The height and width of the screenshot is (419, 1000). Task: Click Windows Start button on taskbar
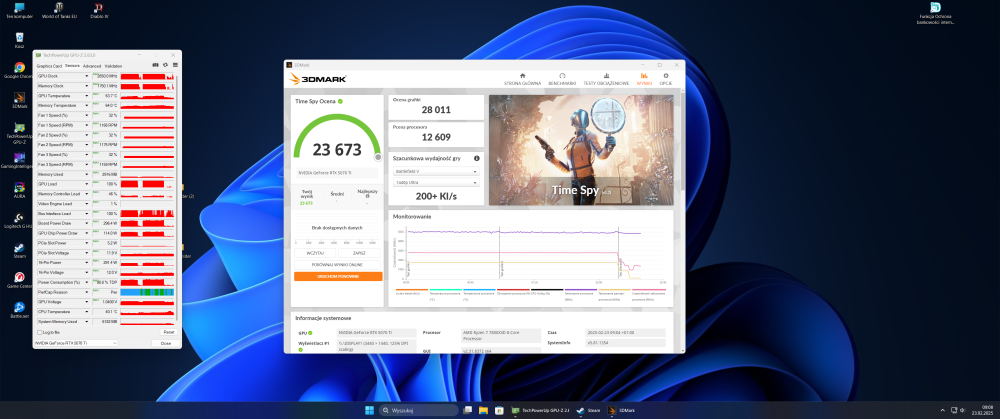(369, 410)
